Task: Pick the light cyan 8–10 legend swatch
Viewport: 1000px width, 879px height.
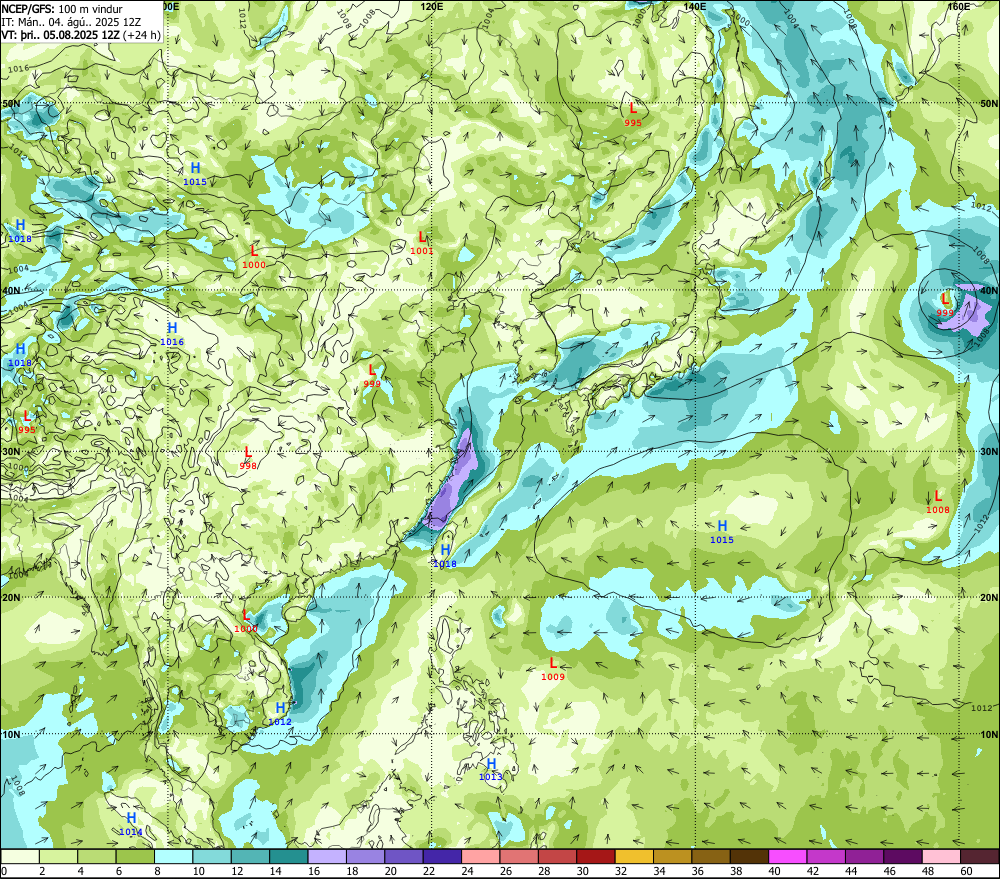Action: (173, 856)
